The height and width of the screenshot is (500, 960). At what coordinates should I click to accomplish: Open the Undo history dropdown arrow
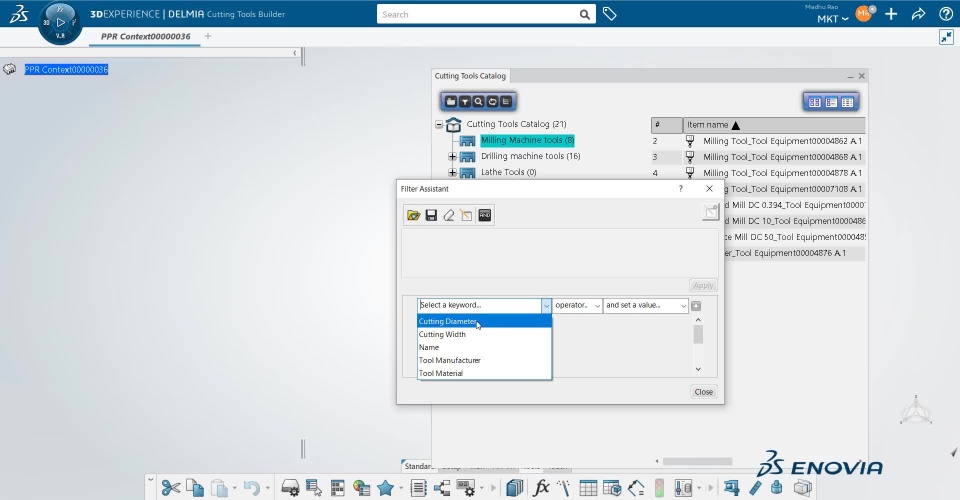(x=268, y=488)
